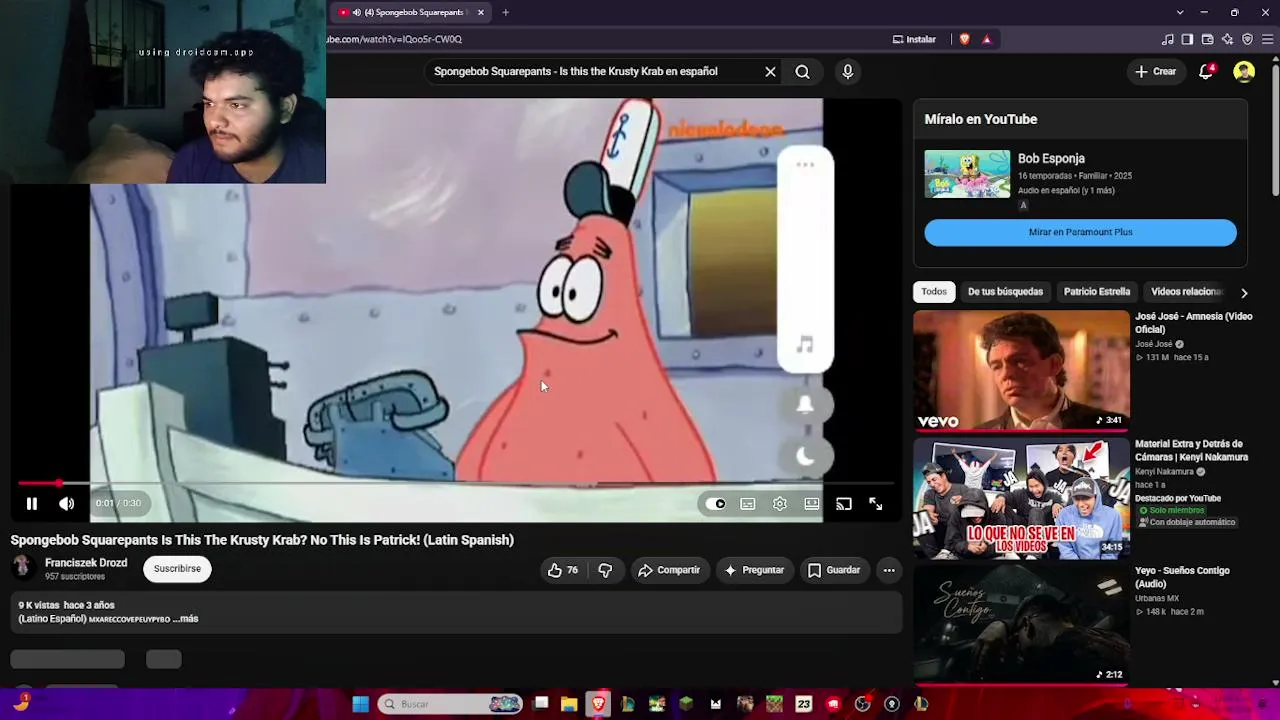1280x720 pixels.
Task: Click the music note on overlay panel
Action: click(805, 345)
